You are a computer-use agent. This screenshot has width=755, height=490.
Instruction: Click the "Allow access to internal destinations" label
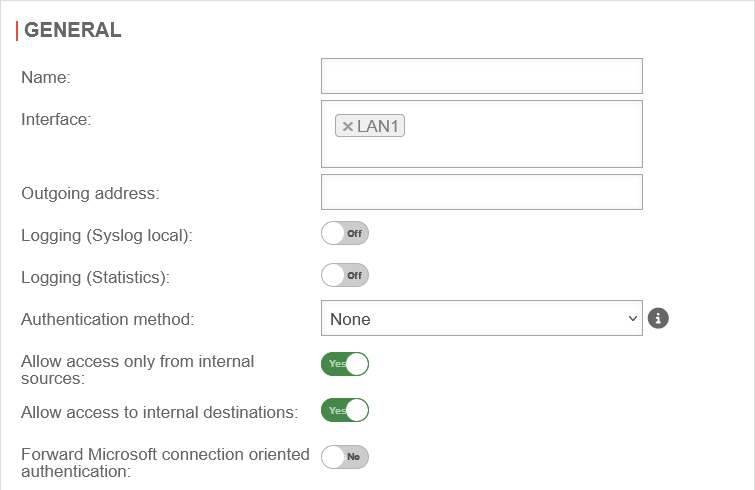[159, 411]
